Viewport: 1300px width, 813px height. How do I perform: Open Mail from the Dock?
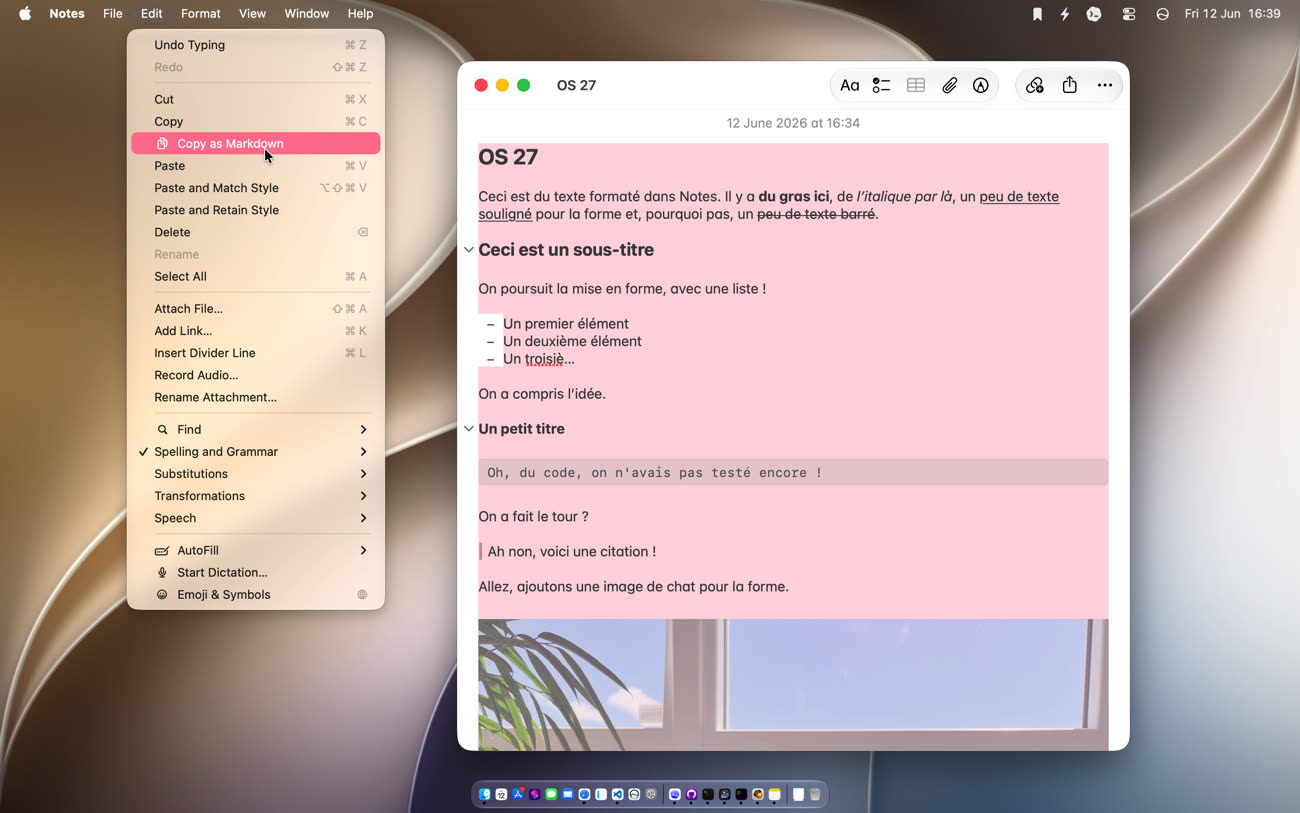pyautogui.click(x=568, y=794)
